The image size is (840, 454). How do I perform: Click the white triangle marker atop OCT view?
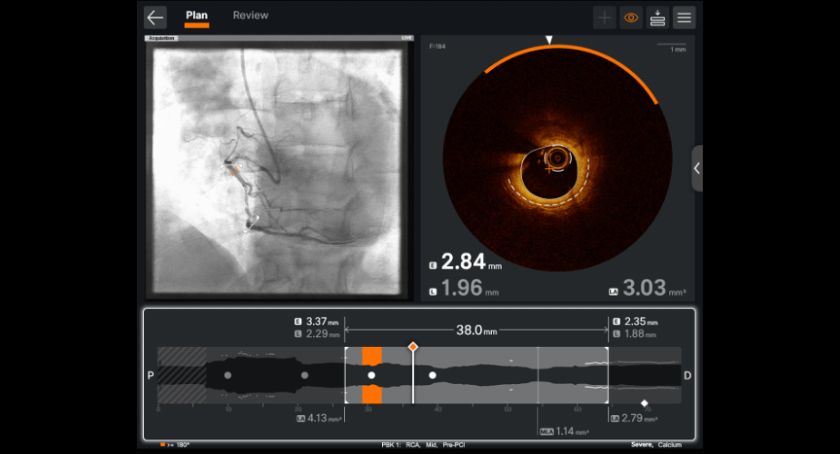tap(548, 40)
